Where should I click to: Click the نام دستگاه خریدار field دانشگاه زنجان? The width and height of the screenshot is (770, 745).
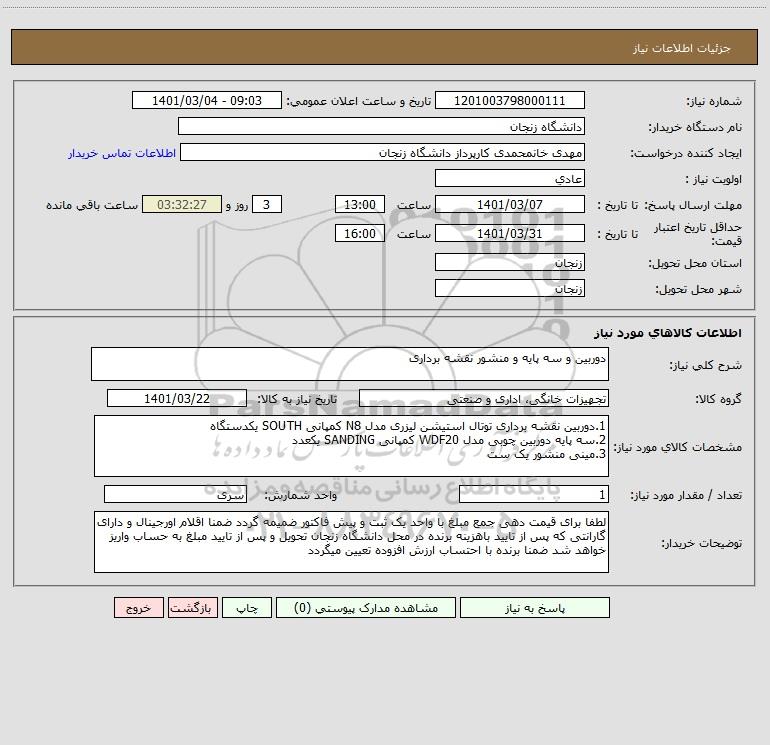point(381,126)
